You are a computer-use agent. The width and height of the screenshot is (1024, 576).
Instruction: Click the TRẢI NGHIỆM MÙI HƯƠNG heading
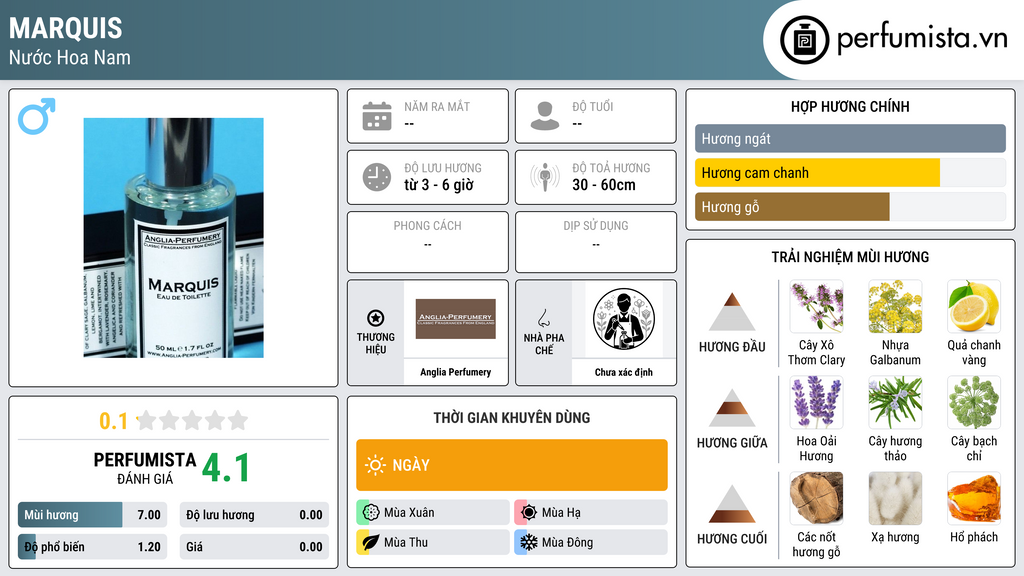(x=850, y=257)
